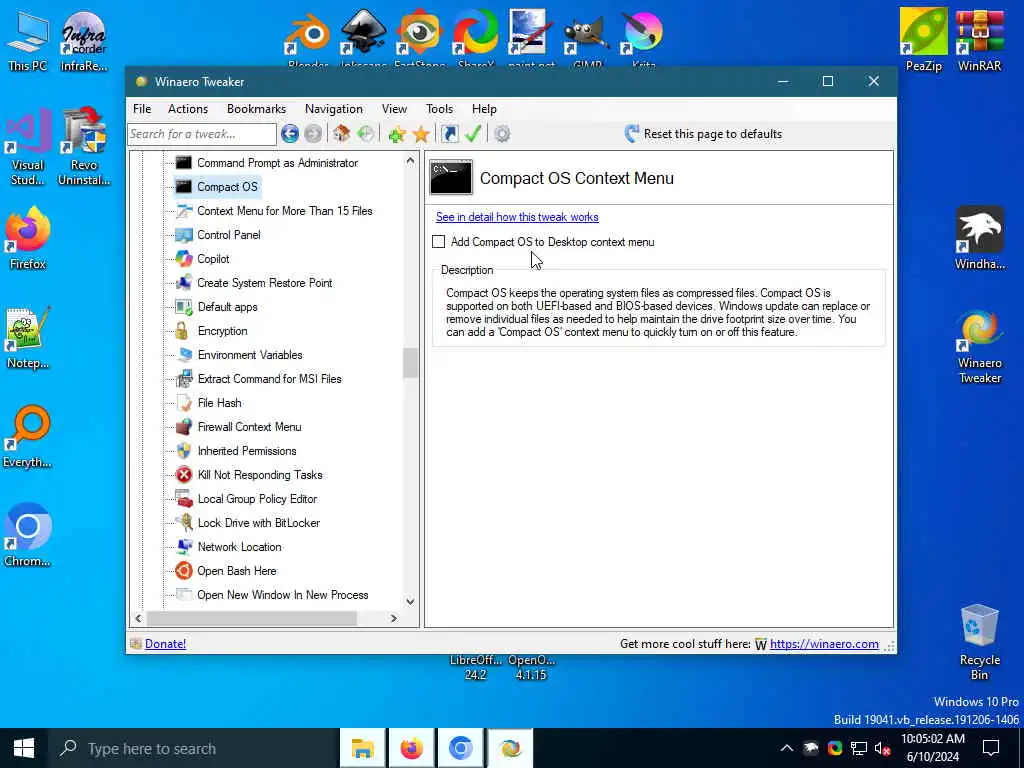
Task: Click the Search for a tweak input field
Action: pos(202,134)
